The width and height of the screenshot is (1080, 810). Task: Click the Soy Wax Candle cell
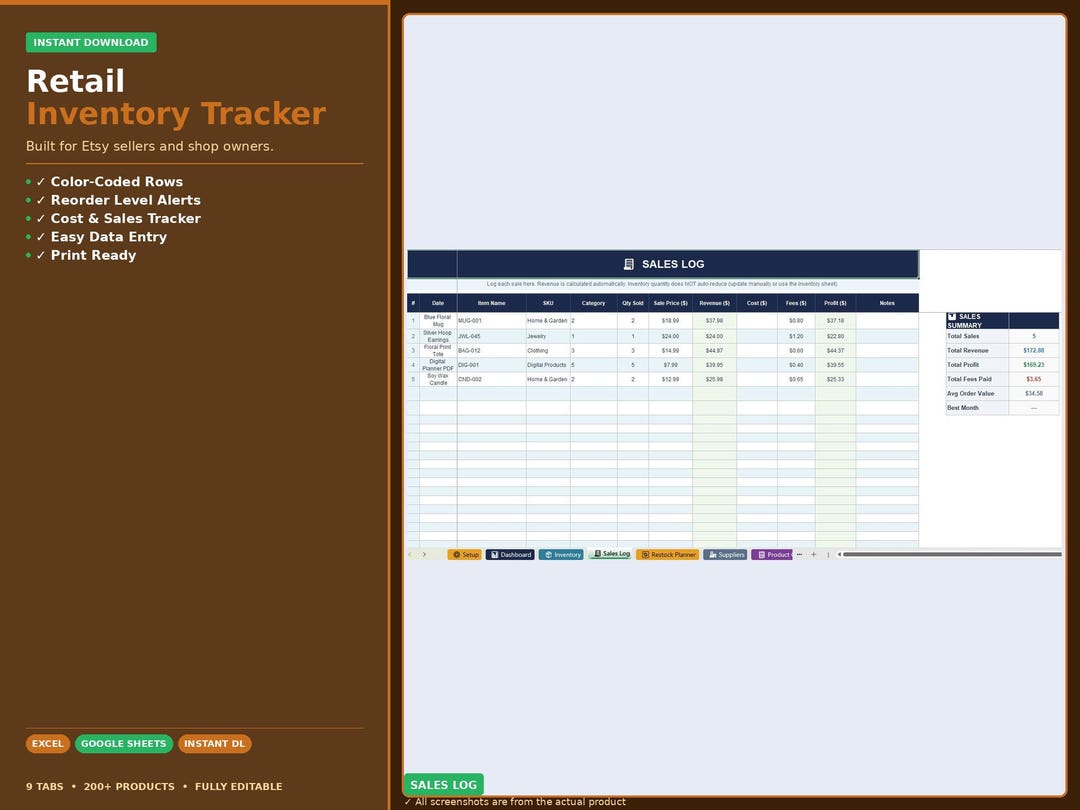coord(438,380)
